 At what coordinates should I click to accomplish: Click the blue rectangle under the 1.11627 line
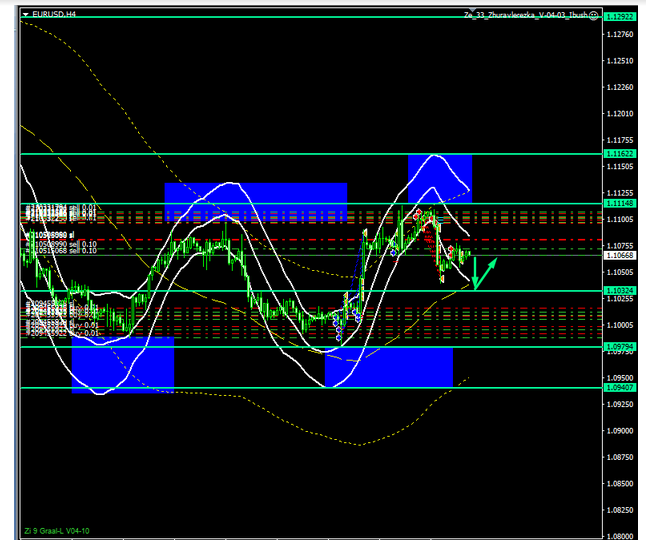440,177
